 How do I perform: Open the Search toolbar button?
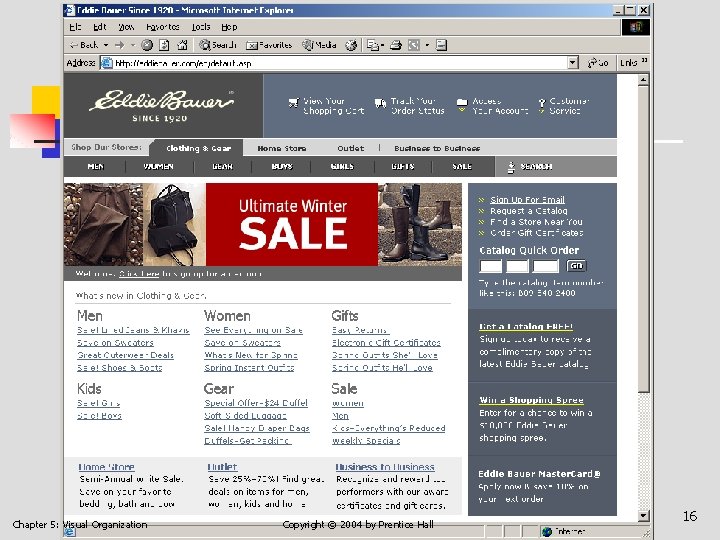[218, 45]
